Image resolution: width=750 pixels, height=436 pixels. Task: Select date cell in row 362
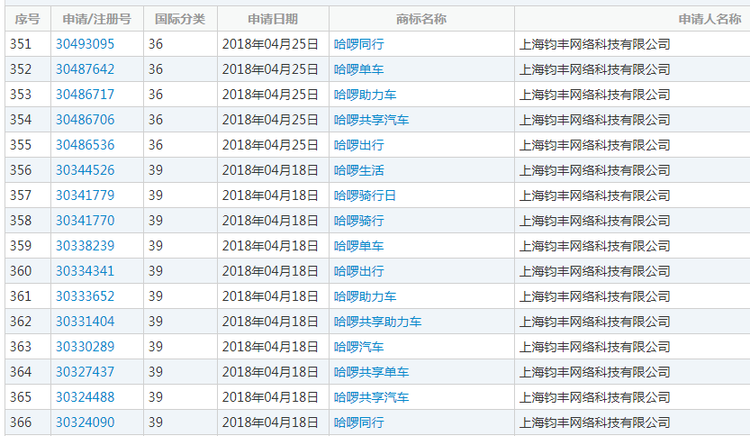273,321
